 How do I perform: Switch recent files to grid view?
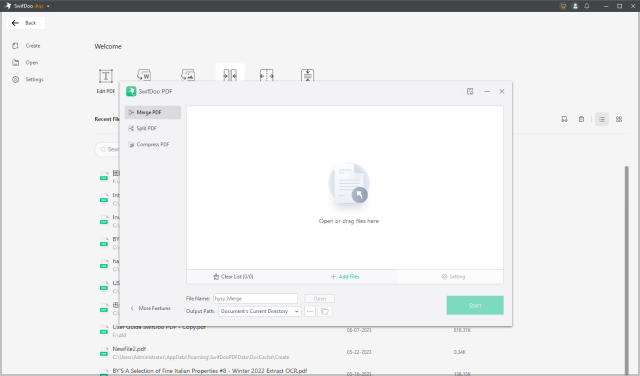click(619, 119)
